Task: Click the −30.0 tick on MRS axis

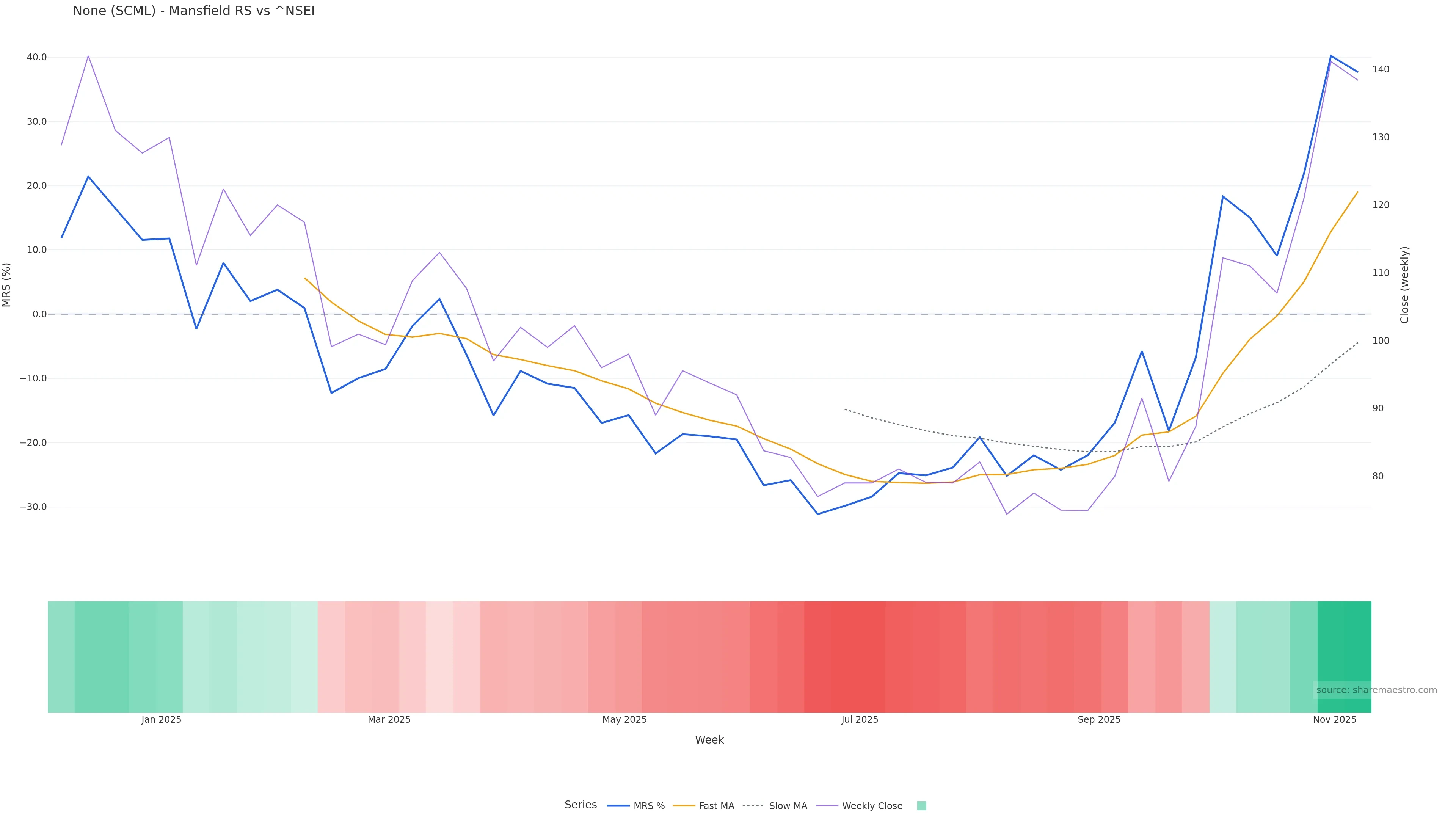Action: [33, 507]
